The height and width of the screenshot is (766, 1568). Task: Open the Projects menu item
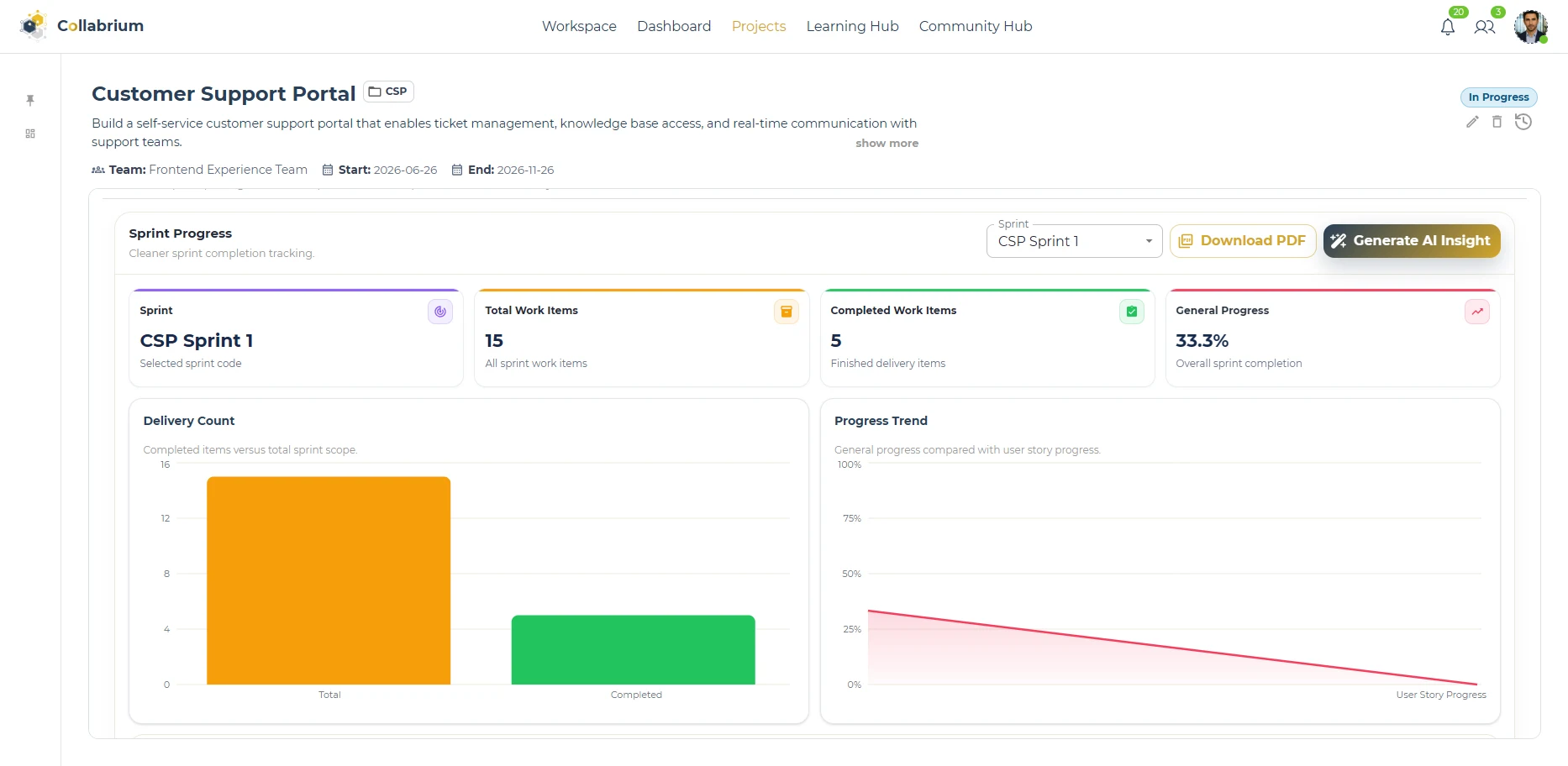tap(759, 26)
